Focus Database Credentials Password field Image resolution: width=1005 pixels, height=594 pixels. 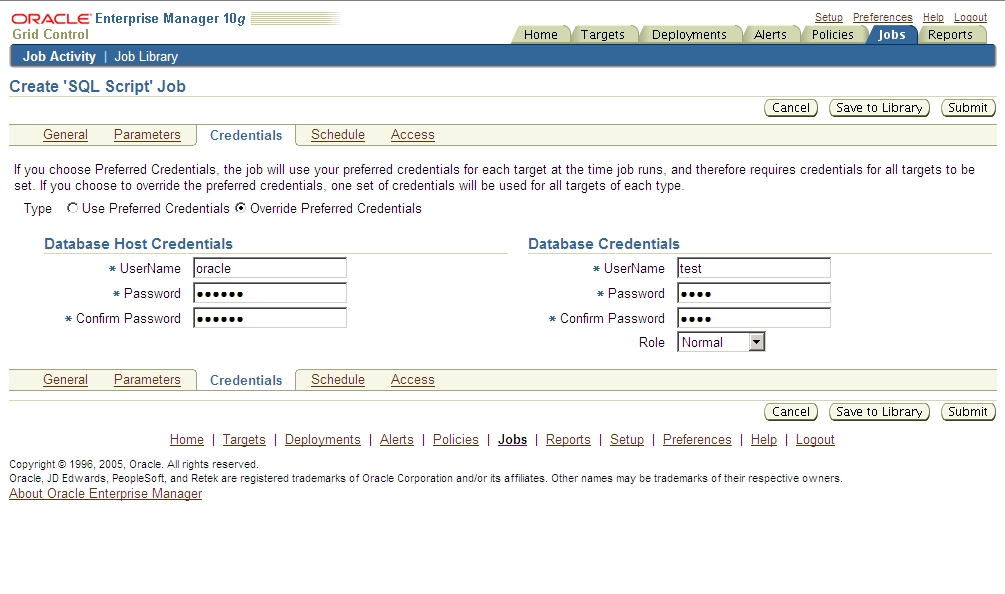pos(754,293)
